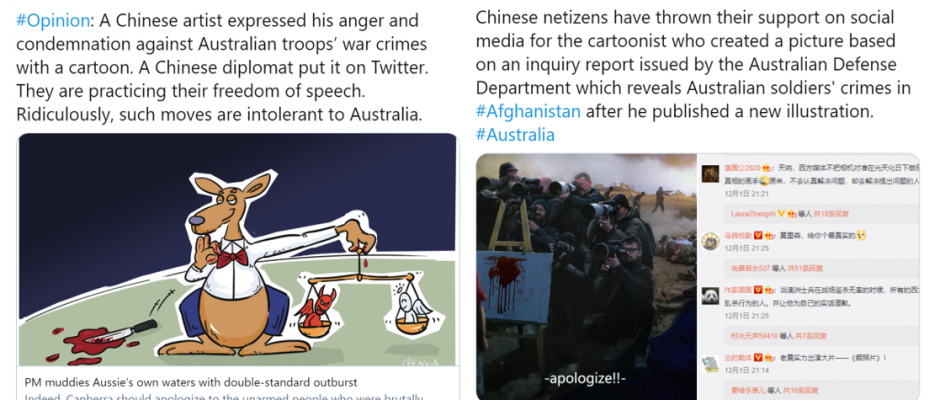Viewport: 940px width, 400px height.
Task: Open the Weibo comments screenshot
Action: coord(808,276)
